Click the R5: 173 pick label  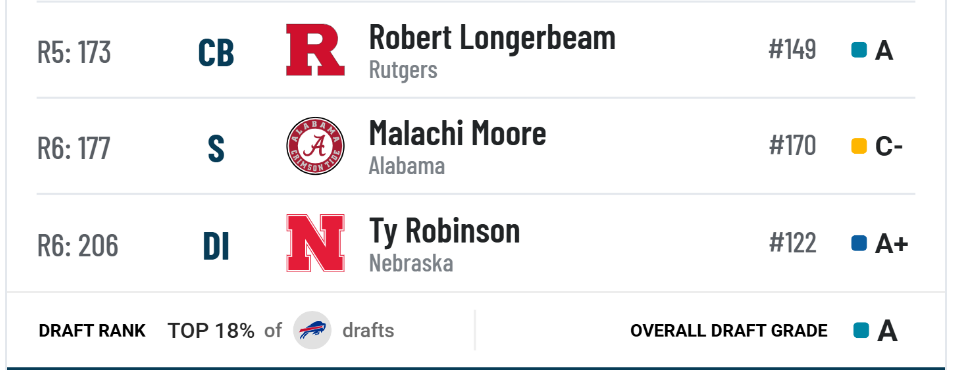pos(74,52)
